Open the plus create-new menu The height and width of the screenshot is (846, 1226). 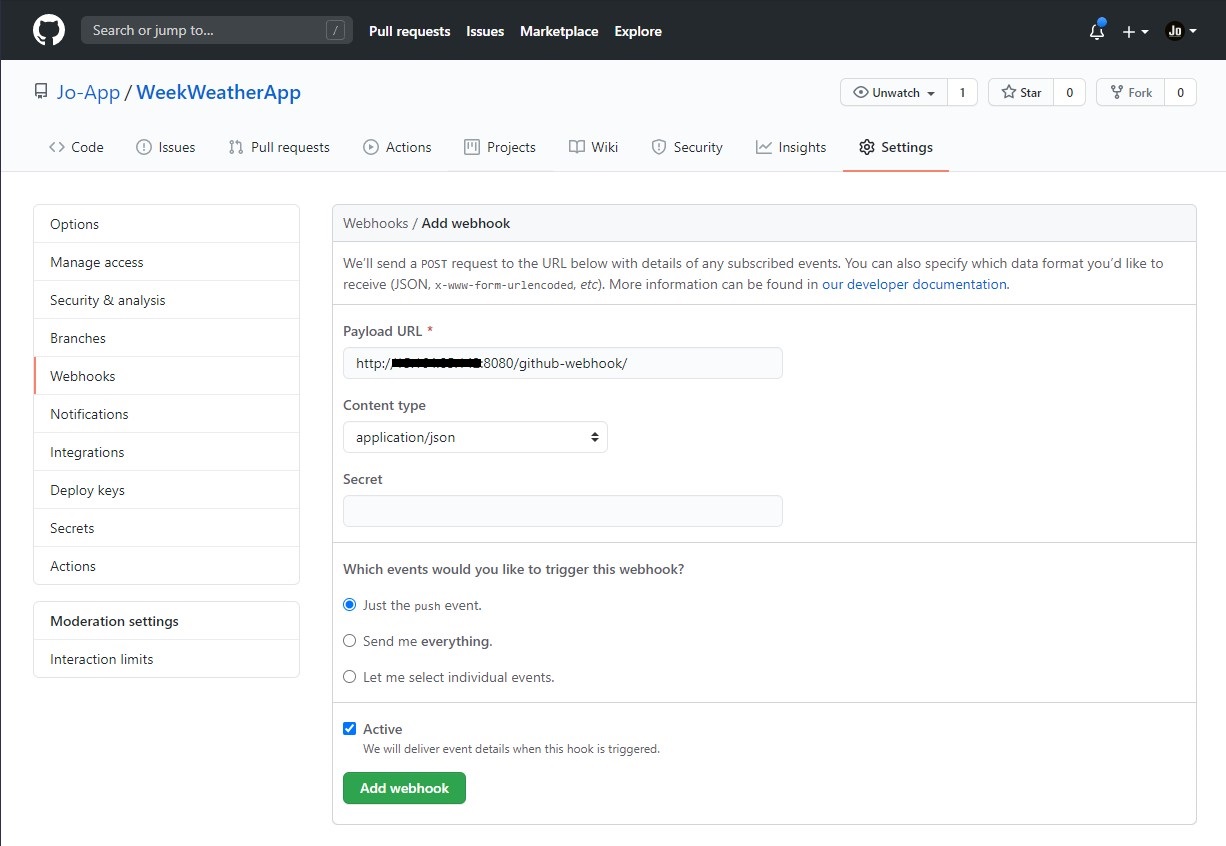point(1135,31)
